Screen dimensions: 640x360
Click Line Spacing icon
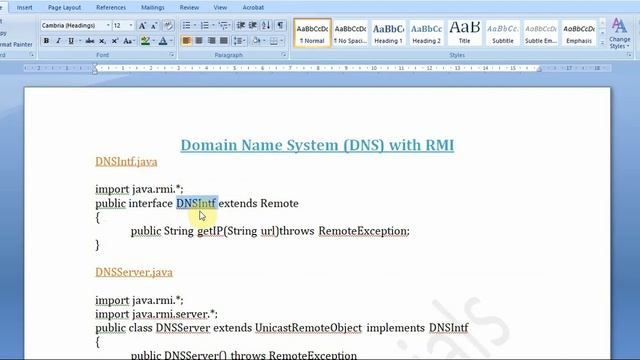point(238,41)
